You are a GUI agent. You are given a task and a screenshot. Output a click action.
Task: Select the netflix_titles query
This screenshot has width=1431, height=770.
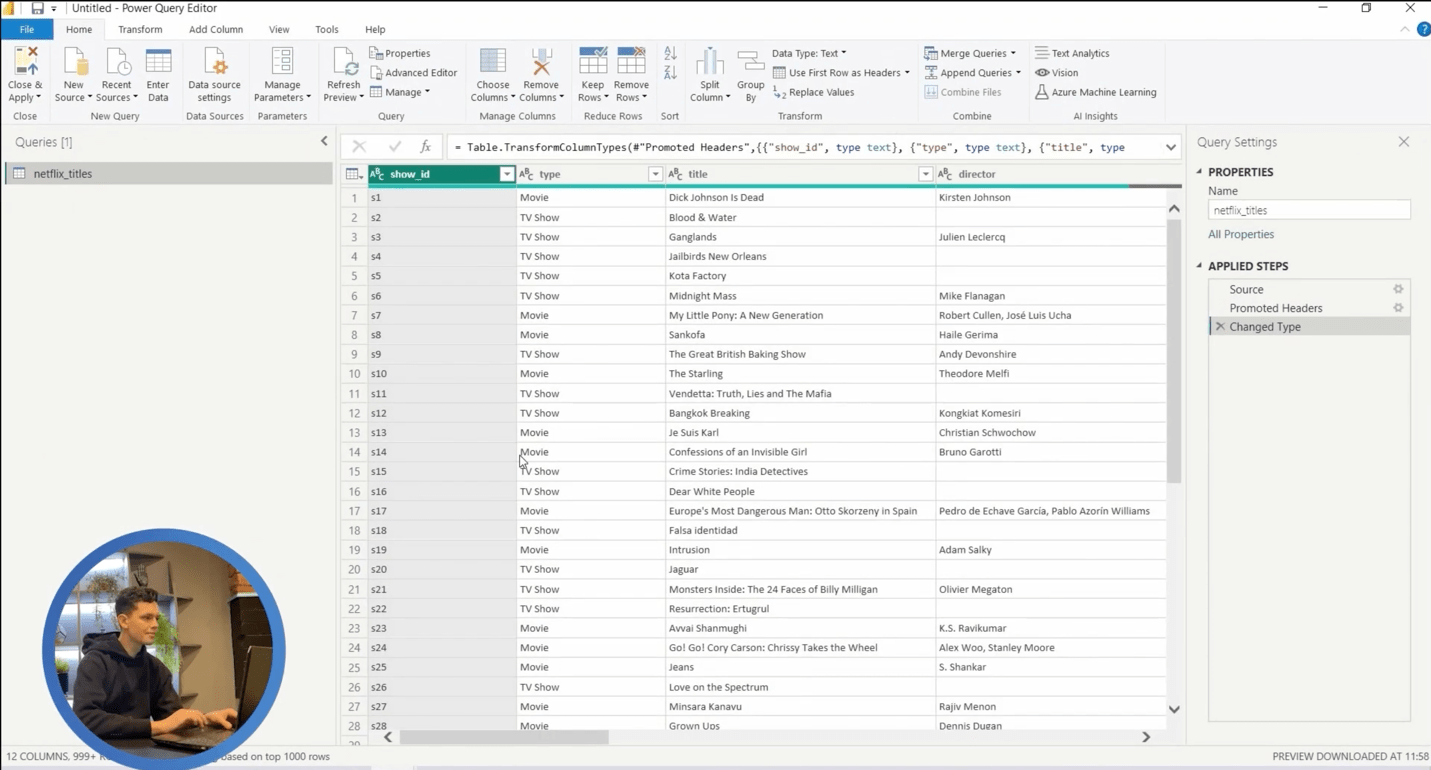click(168, 173)
